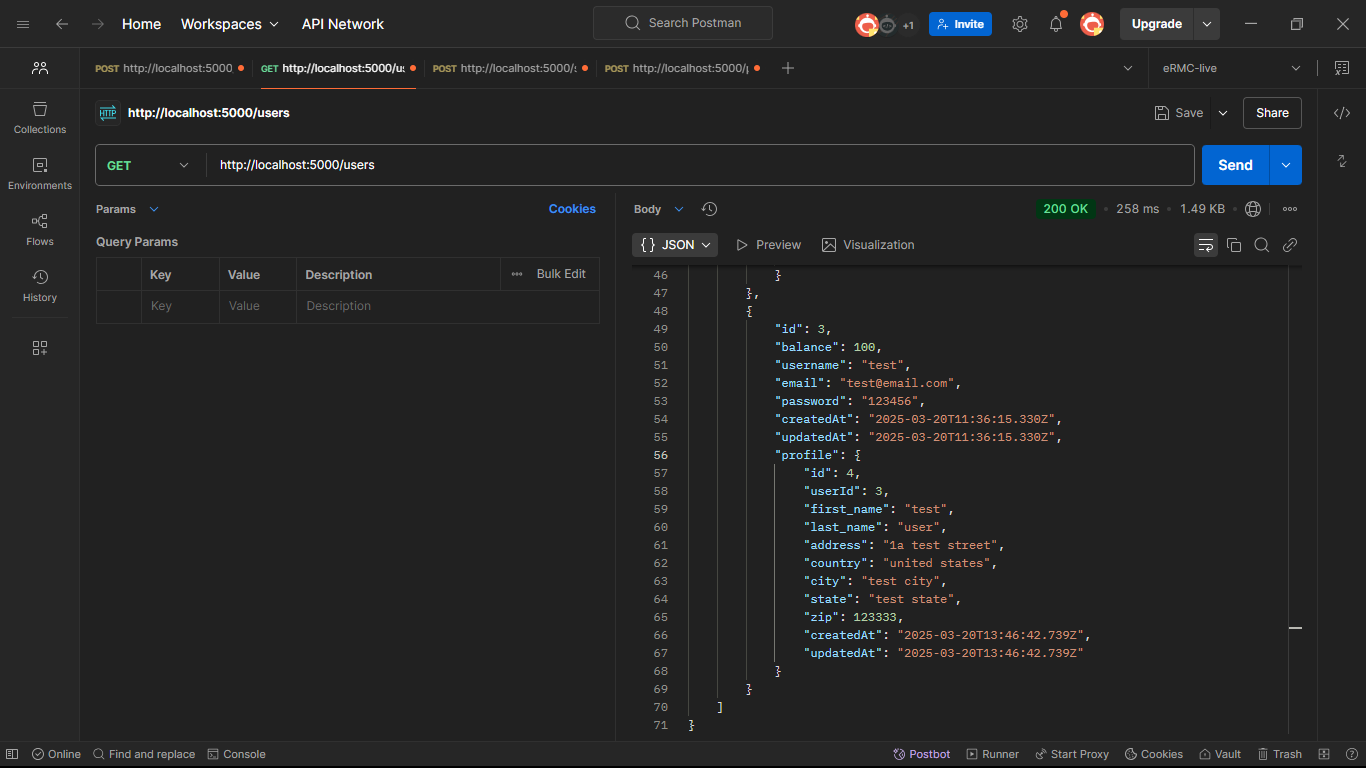The height and width of the screenshot is (768, 1366).
Task: Switch to the response Preview tab
Action: 768,245
